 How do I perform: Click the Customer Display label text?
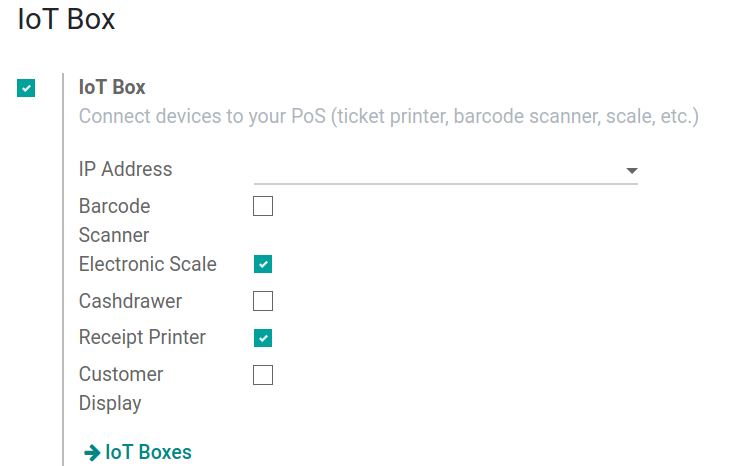click(x=121, y=389)
